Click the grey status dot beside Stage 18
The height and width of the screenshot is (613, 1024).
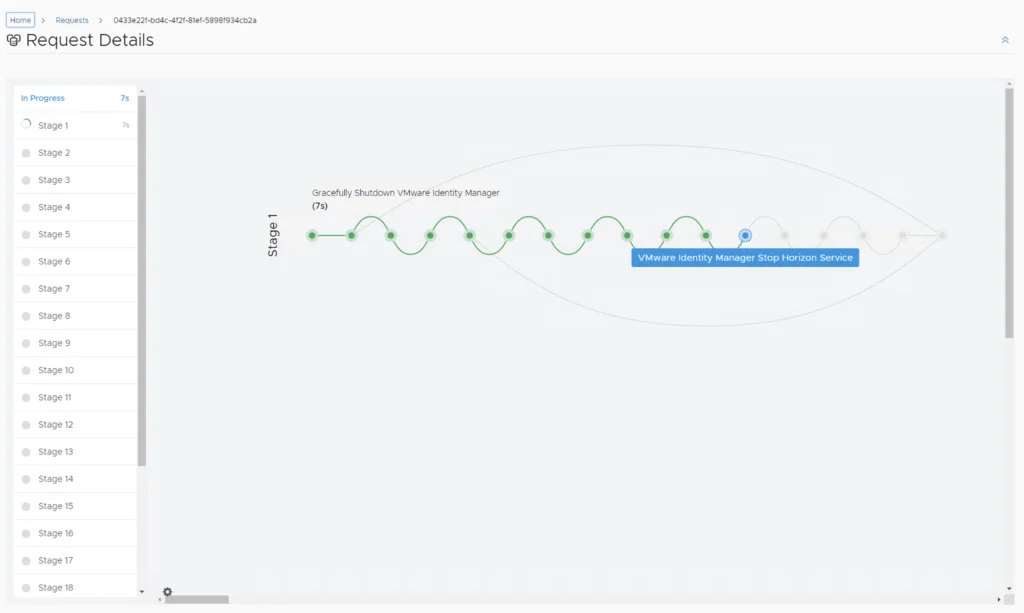tap(26, 588)
